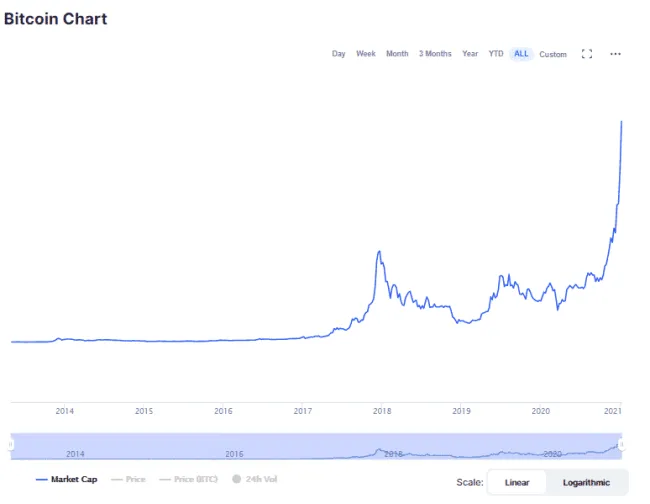The image size is (650, 504).
Task: Open the Custom date range picker
Action: pos(553,54)
